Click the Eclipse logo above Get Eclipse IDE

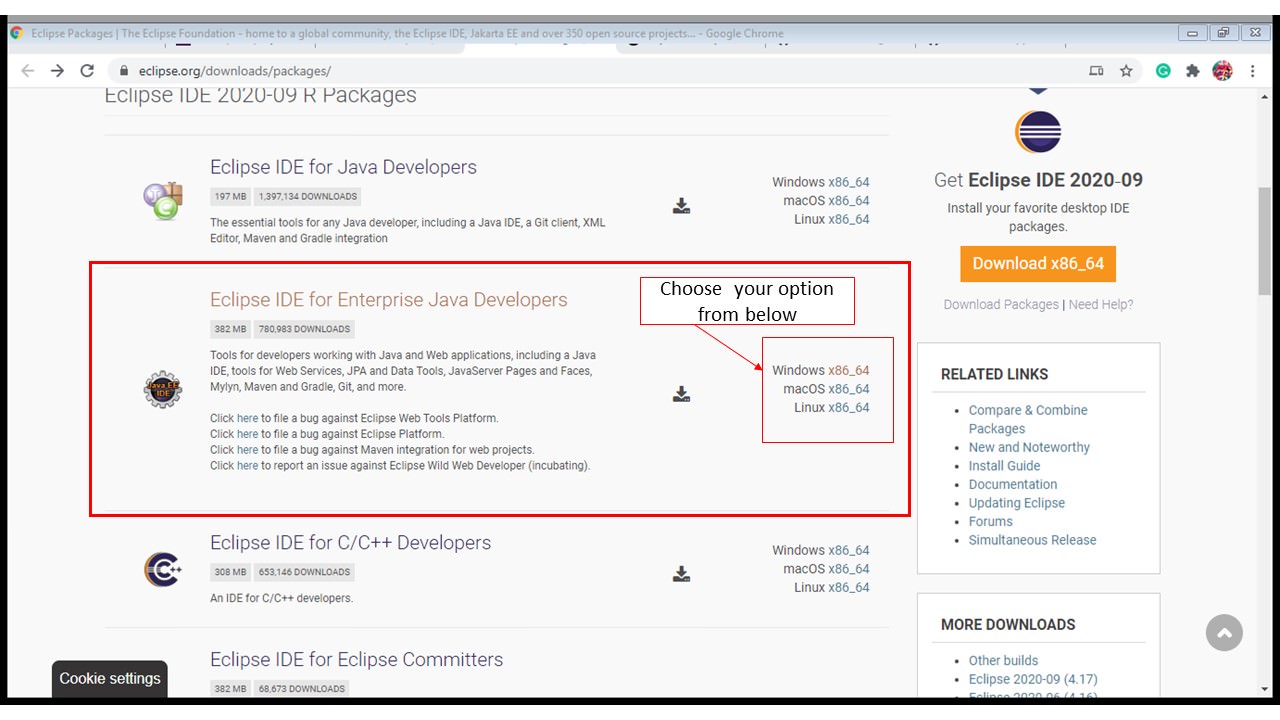1038,132
